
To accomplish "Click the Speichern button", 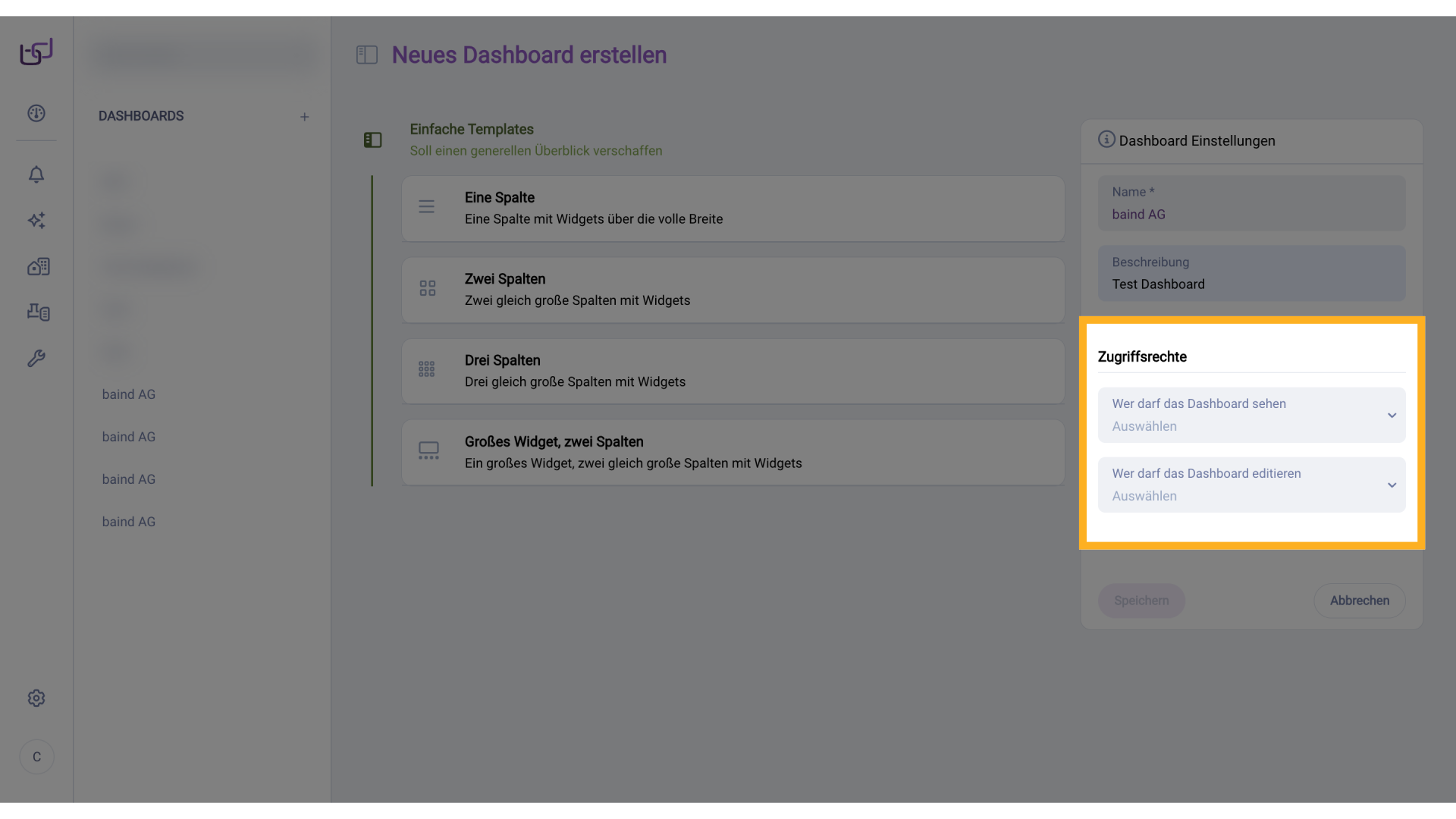I will coord(1141,601).
